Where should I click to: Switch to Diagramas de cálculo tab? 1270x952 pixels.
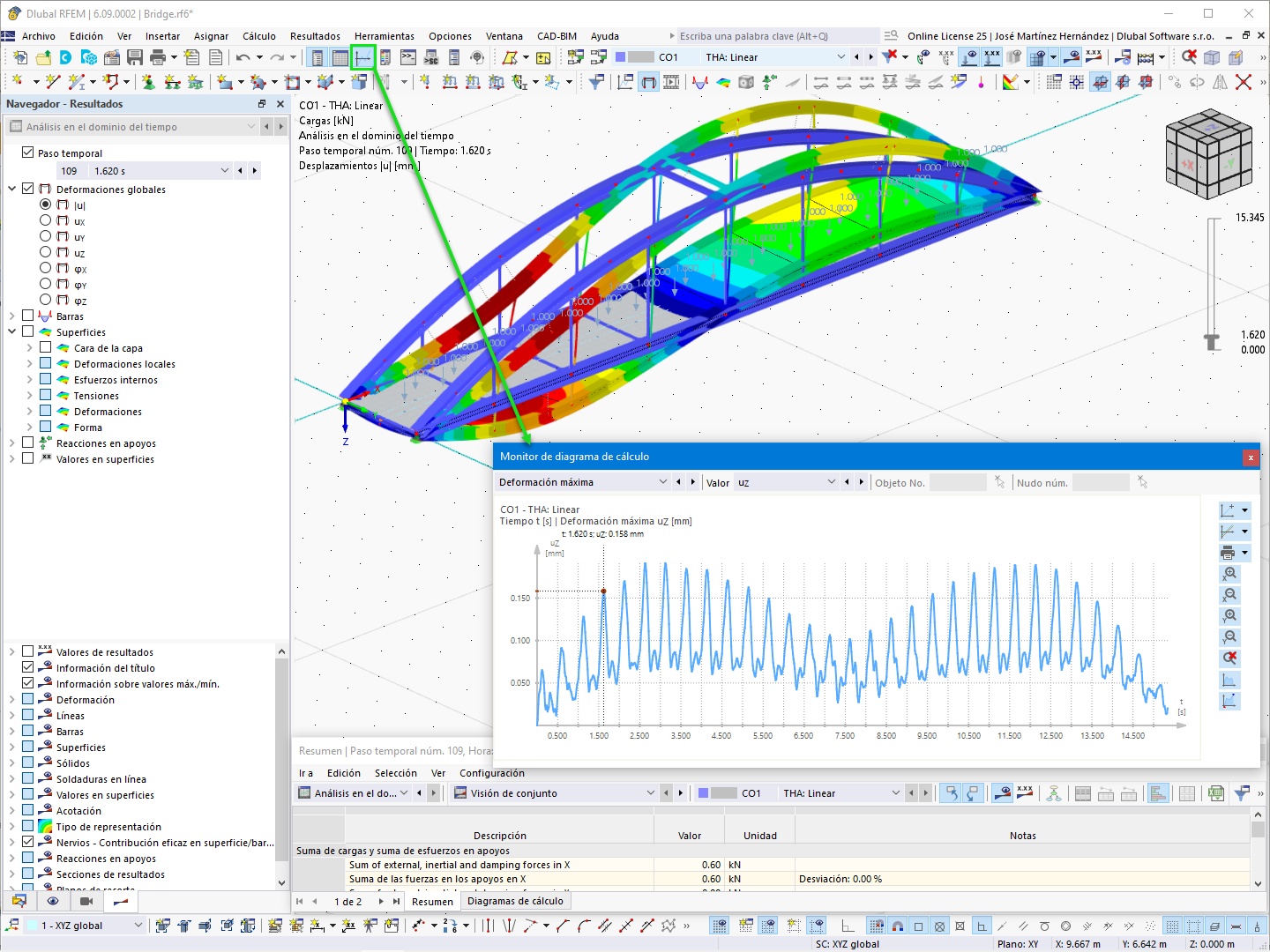(x=515, y=901)
